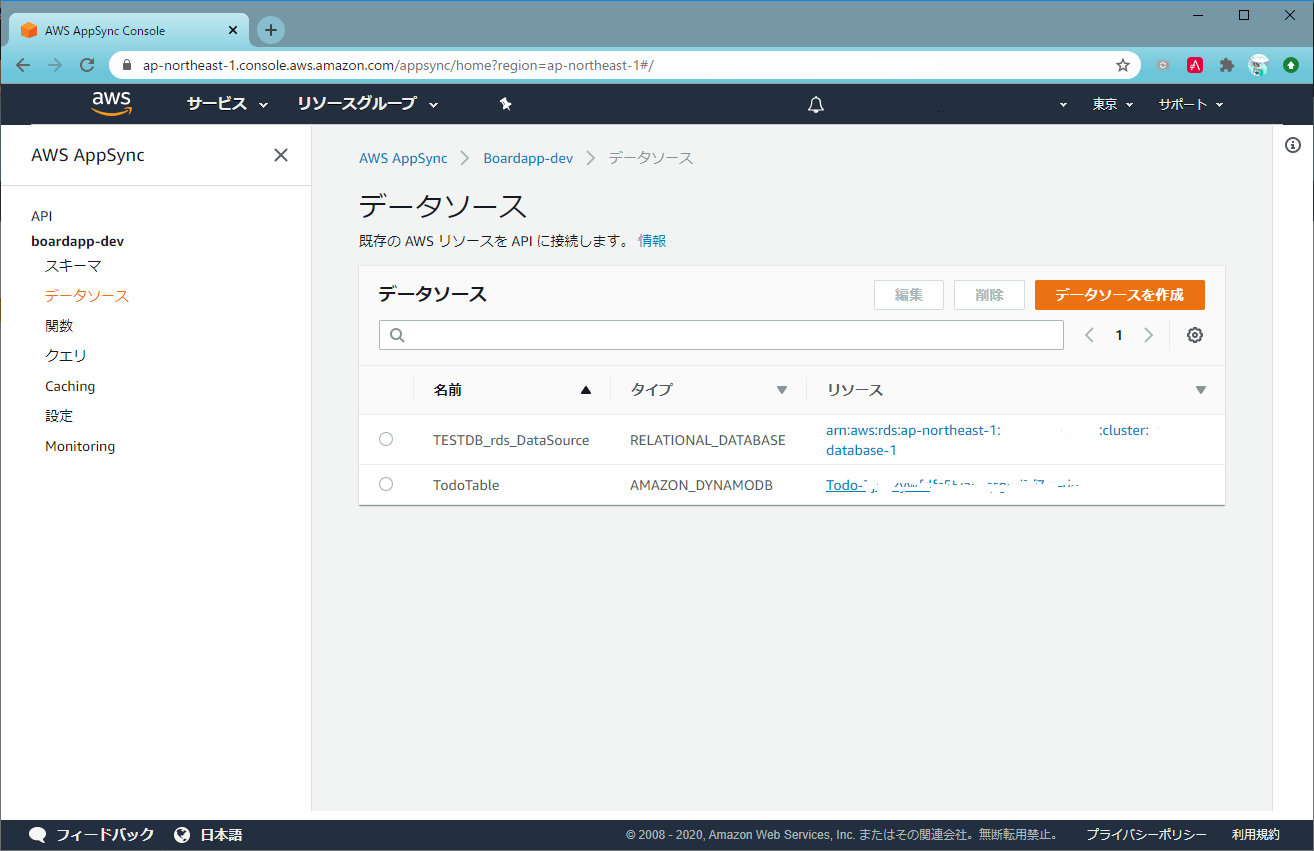Open クエリ in the sidebar
Viewport: 1314px width, 851px height.
click(x=66, y=356)
